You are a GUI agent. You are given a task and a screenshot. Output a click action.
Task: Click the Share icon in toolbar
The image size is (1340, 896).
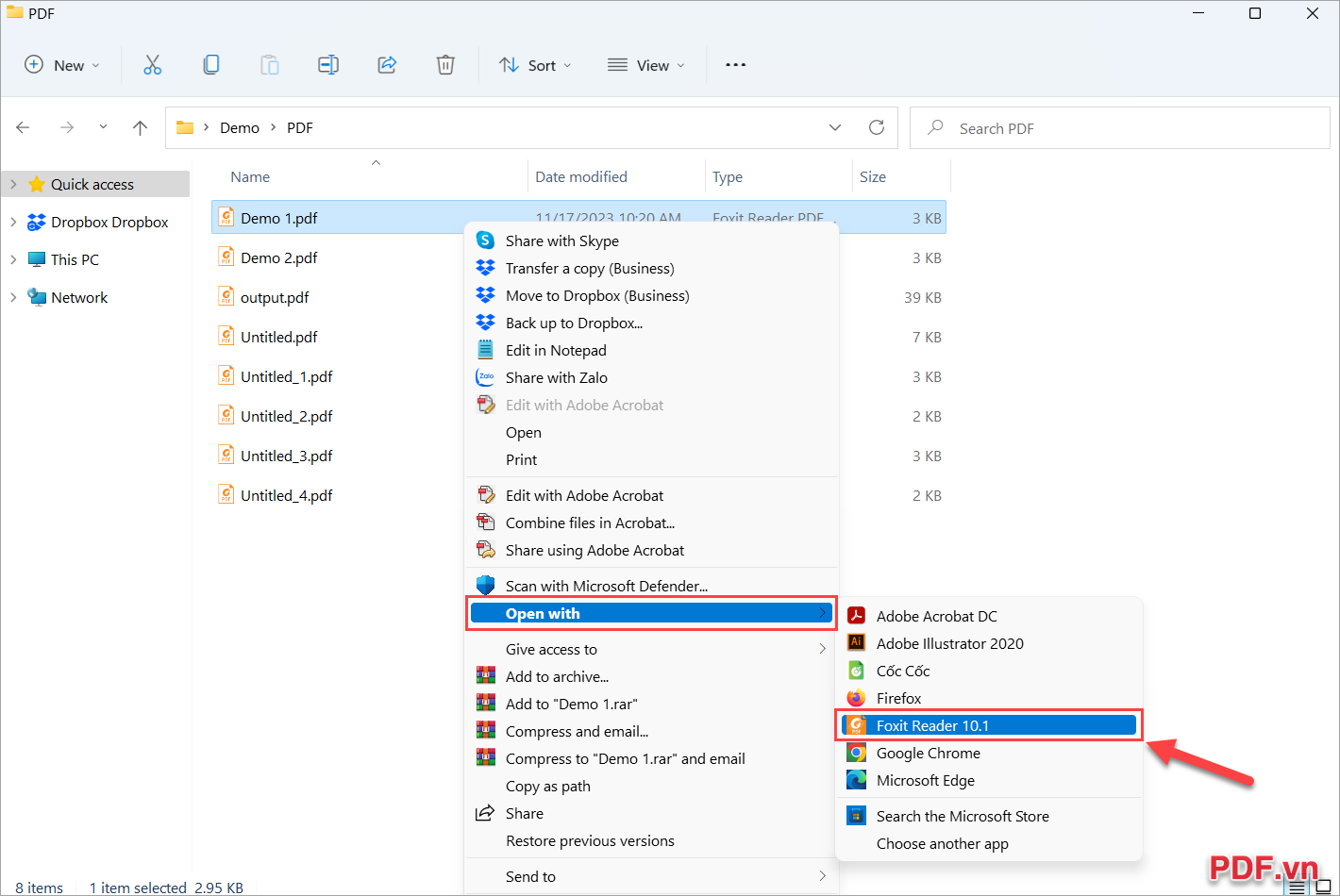click(387, 65)
